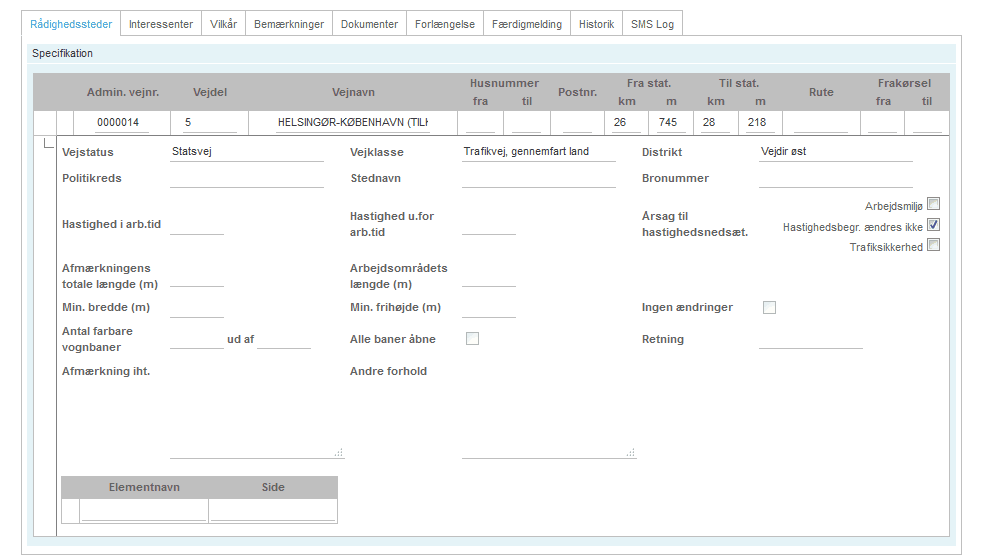Click the Elementnavn table cell
This screenshot has height=555, width=982.
point(144,511)
